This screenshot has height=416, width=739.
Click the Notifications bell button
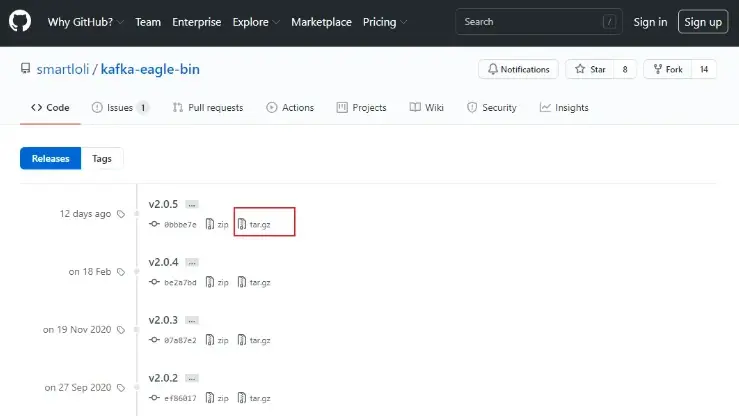click(x=518, y=69)
